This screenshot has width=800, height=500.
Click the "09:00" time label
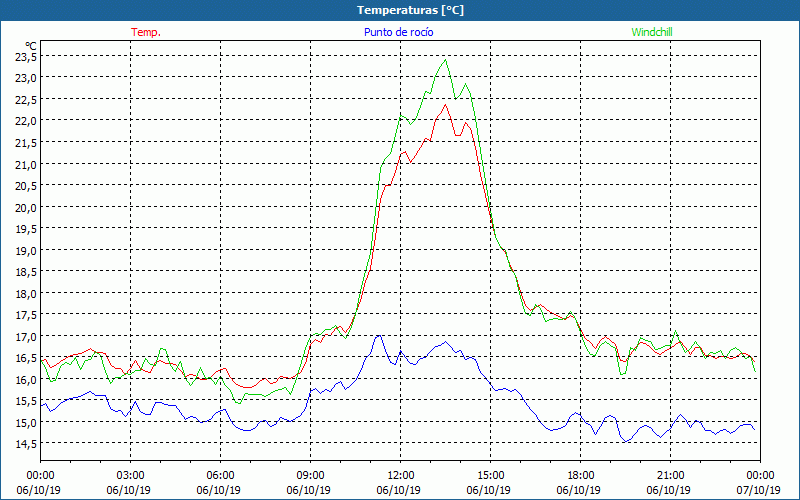click(310, 476)
